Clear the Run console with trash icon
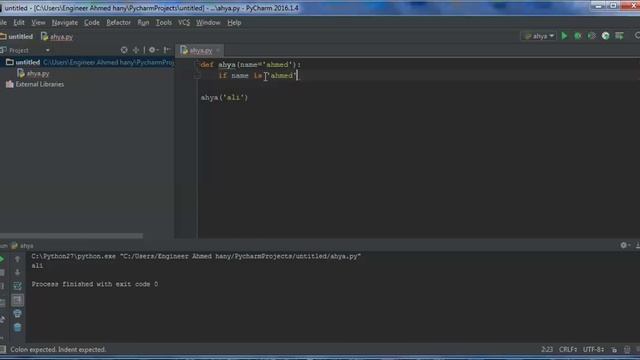 tap(17, 327)
